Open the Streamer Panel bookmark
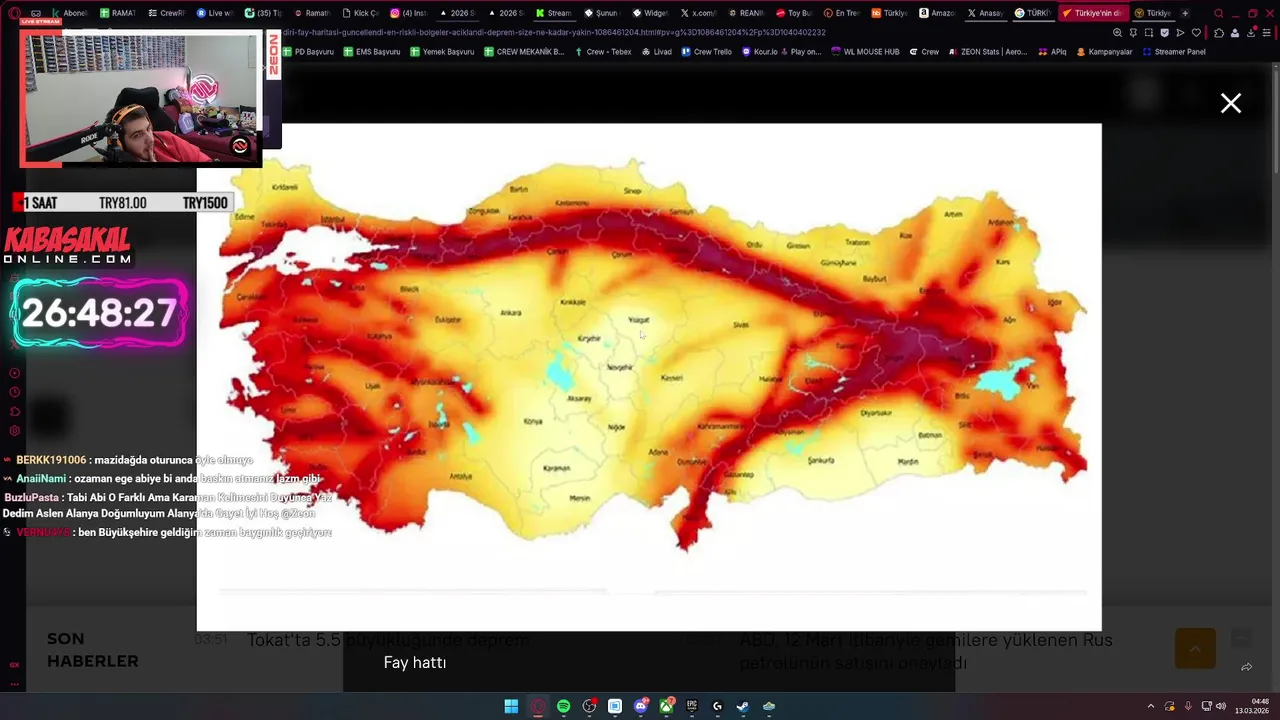Viewport: 1280px width, 720px height. tap(1175, 52)
